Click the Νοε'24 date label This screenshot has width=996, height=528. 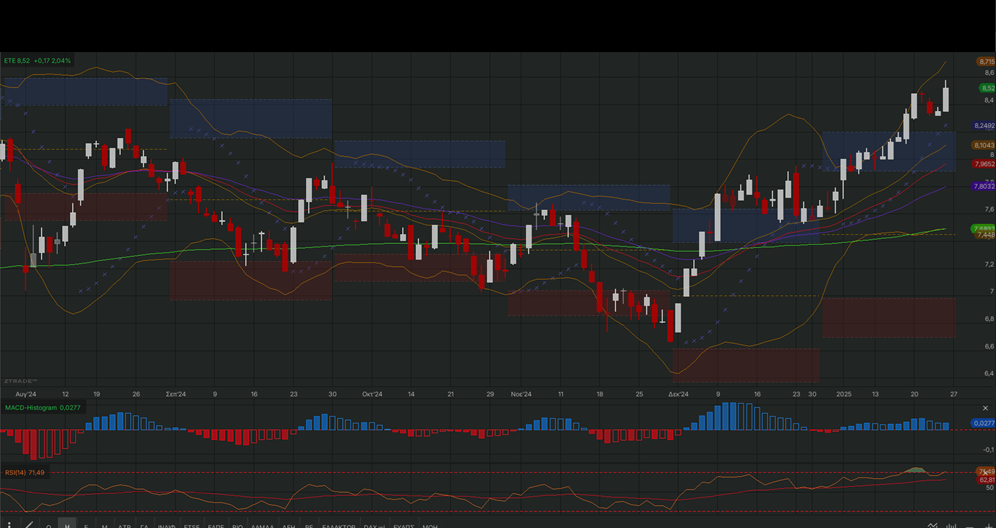tap(521, 395)
